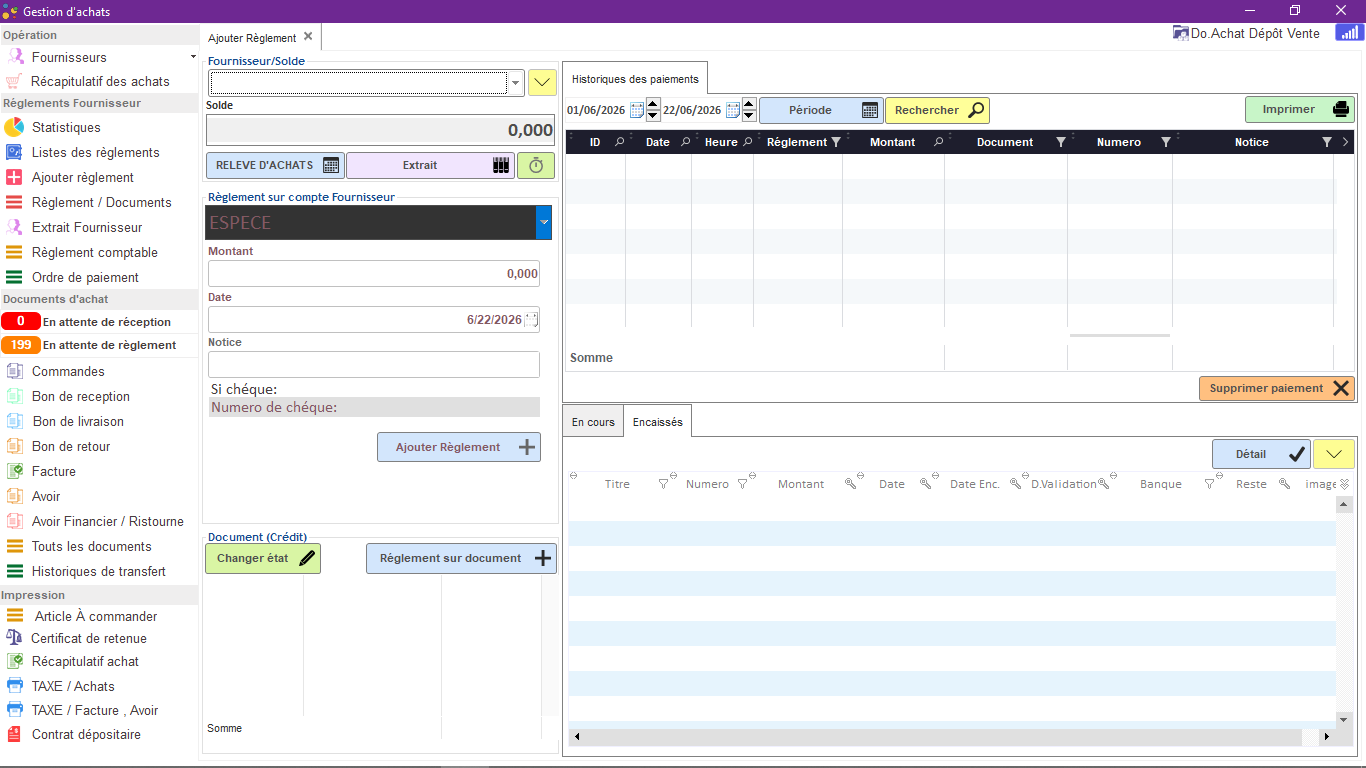Click Certificat de retenue scales icon
Screen dimensions: 1366x768
[x=14, y=638]
